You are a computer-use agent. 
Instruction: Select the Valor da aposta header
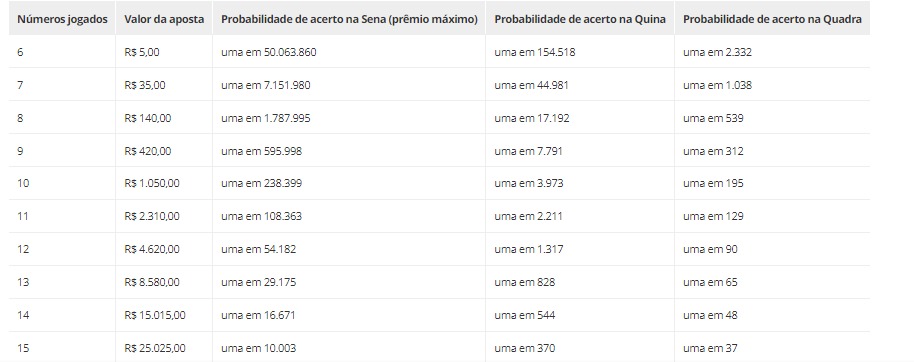pos(164,19)
